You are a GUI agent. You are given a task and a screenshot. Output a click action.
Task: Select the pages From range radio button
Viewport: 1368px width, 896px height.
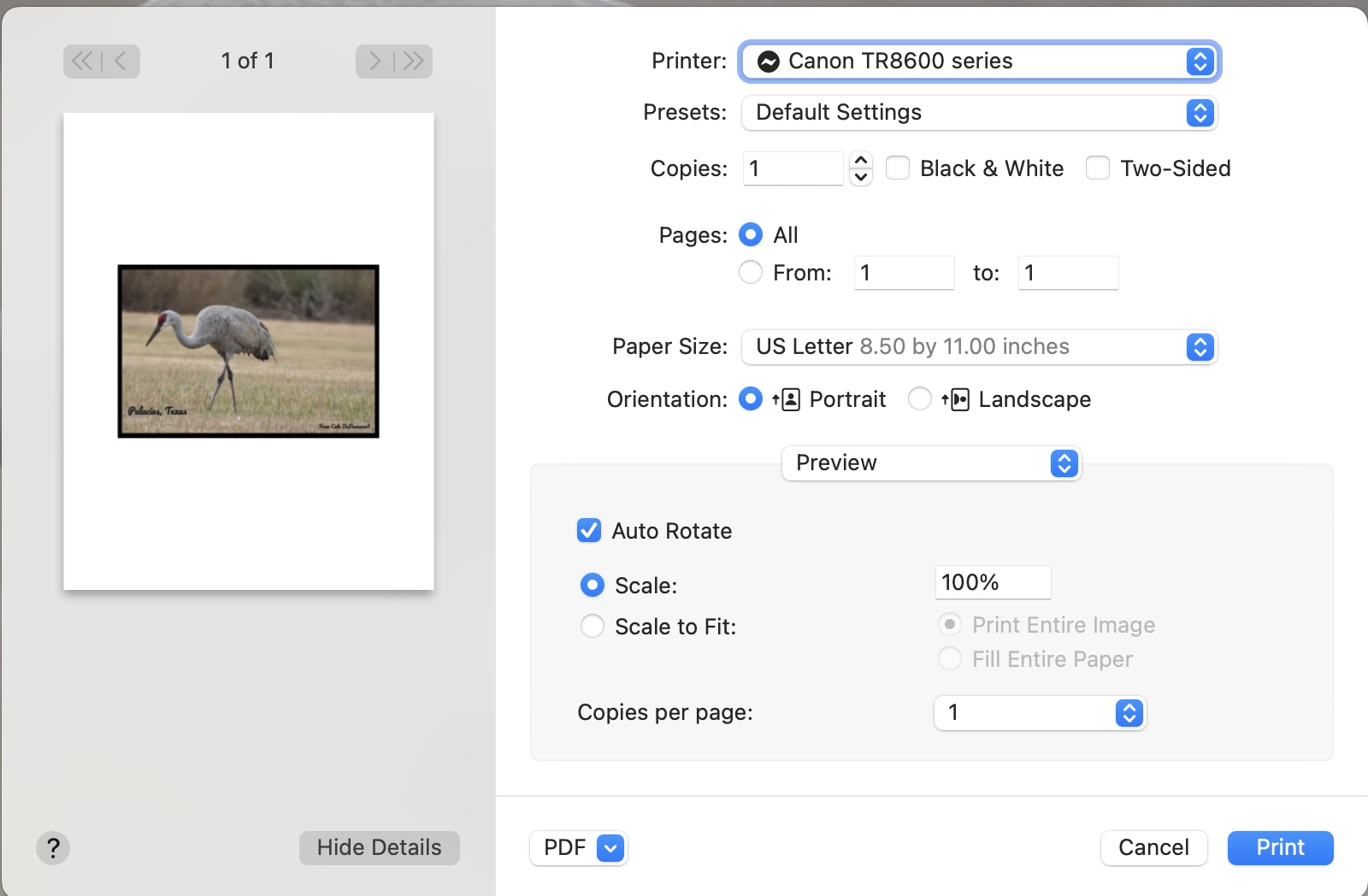point(751,273)
